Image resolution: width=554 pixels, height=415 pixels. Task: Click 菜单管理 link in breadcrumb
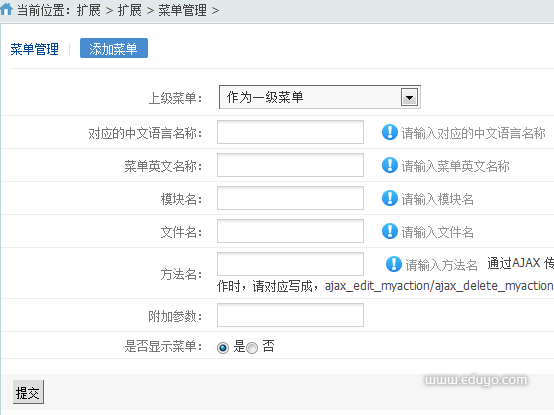point(182,10)
